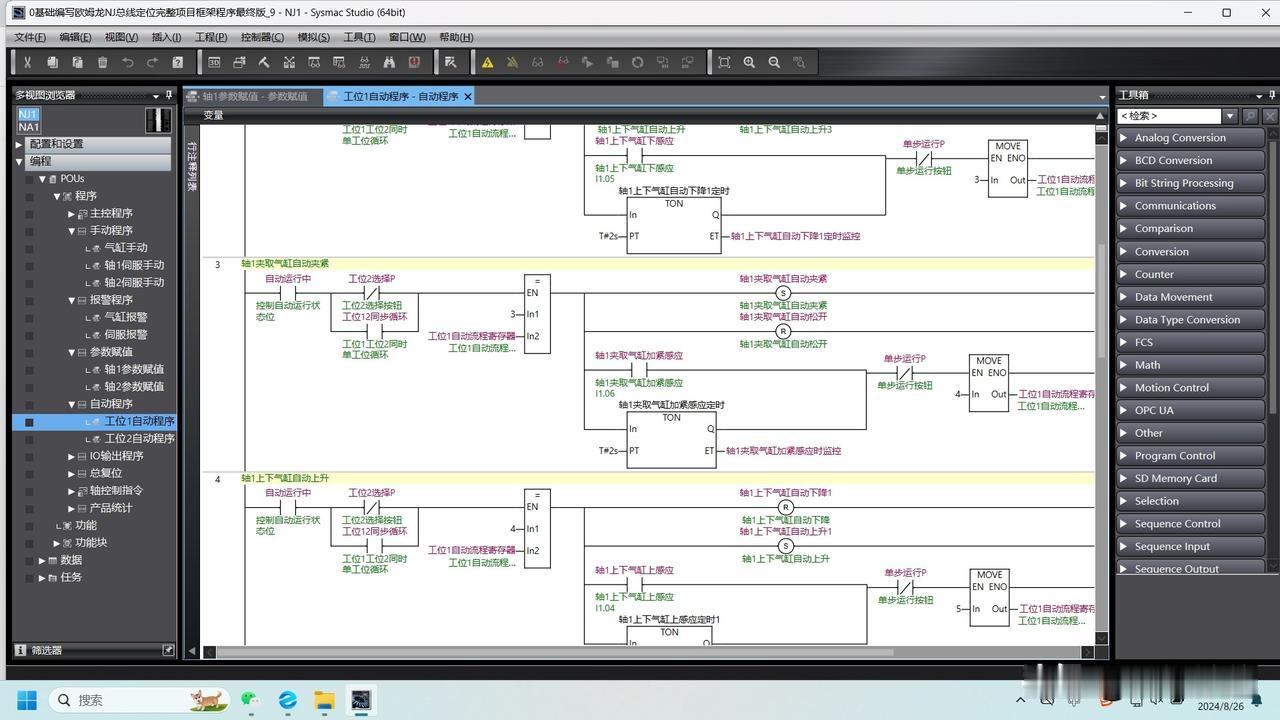Click the Cut scissors icon in toolbar
1280x720 pixels.
coord(28,62)
